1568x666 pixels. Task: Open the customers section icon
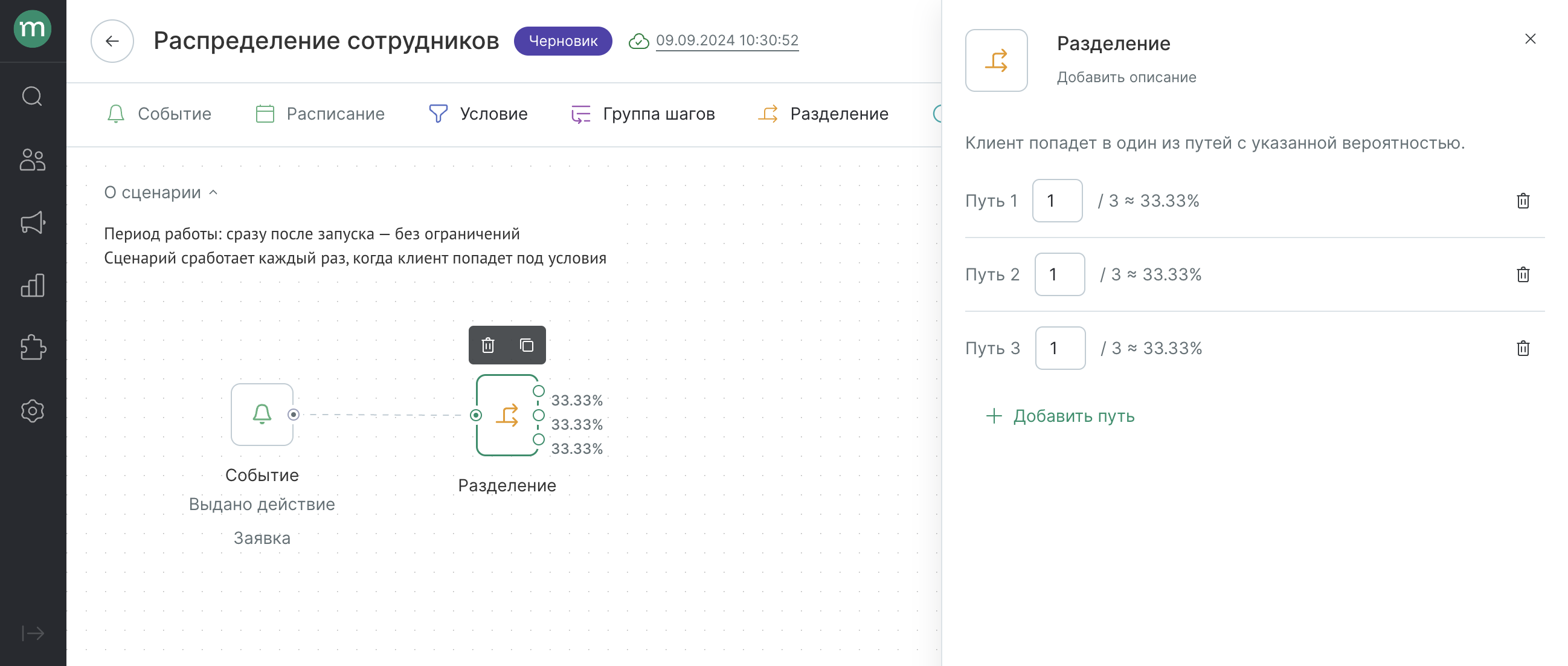[x=32, y=160]
